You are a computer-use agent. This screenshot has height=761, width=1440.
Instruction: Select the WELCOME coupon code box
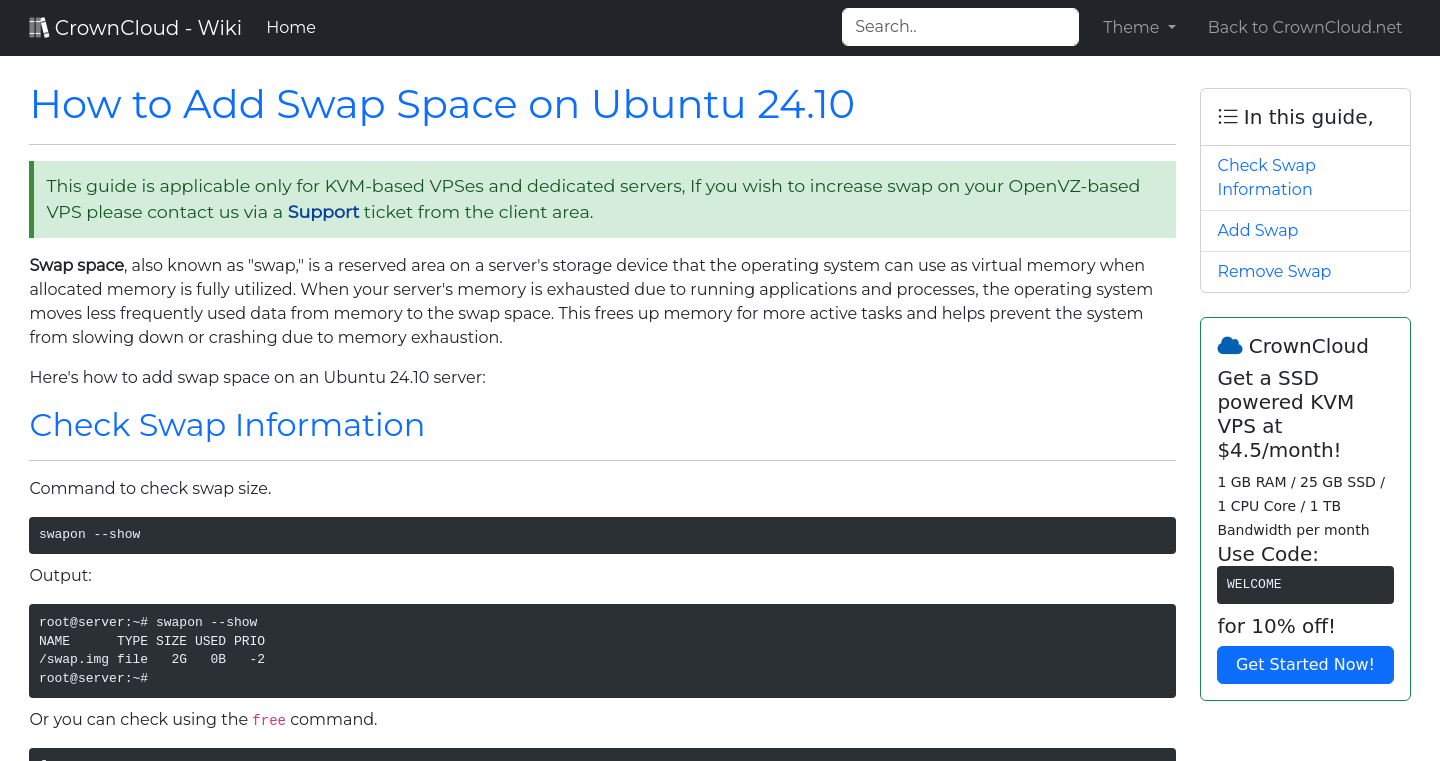tap(1305, 584)
